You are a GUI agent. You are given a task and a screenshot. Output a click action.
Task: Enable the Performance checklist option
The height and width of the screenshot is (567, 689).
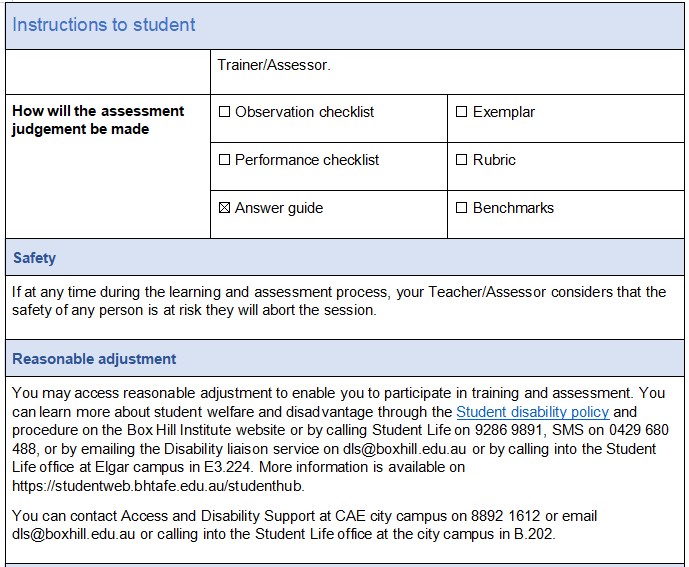pos(224,160)
